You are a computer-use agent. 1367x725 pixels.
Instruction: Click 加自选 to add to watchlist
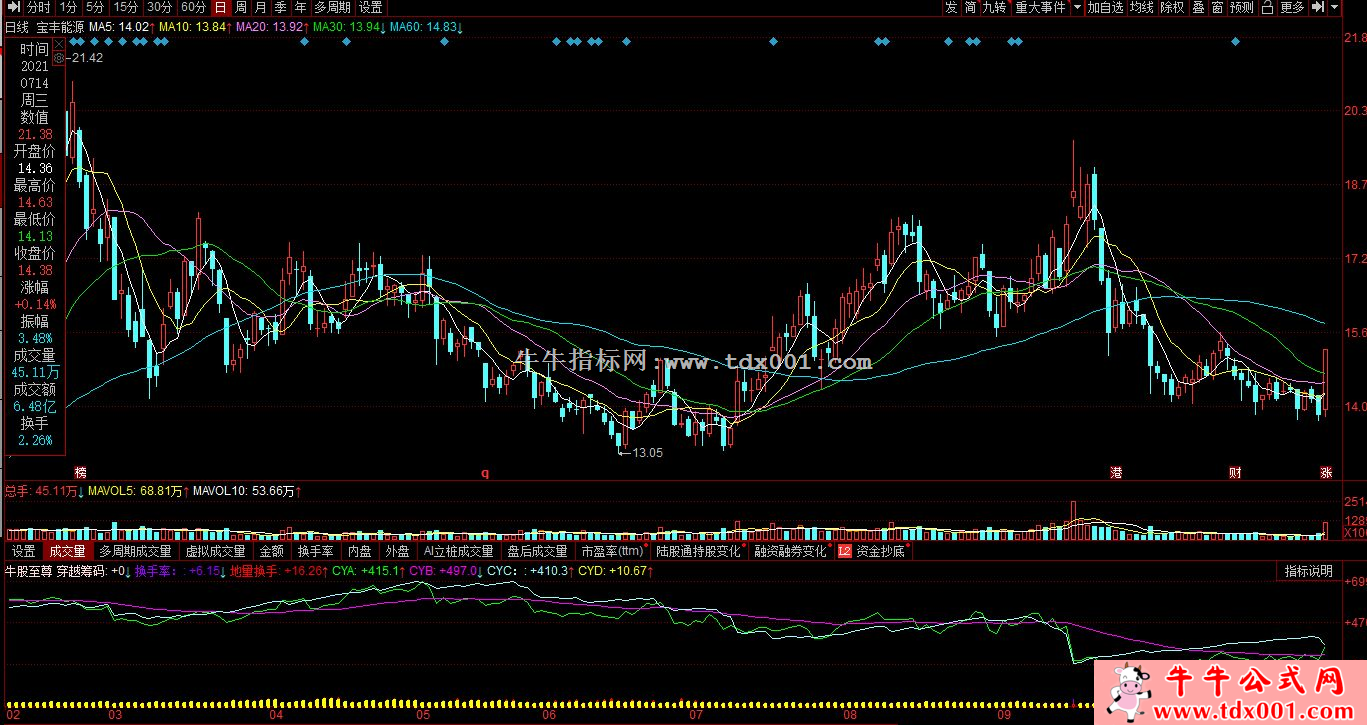click(1106, 7)
